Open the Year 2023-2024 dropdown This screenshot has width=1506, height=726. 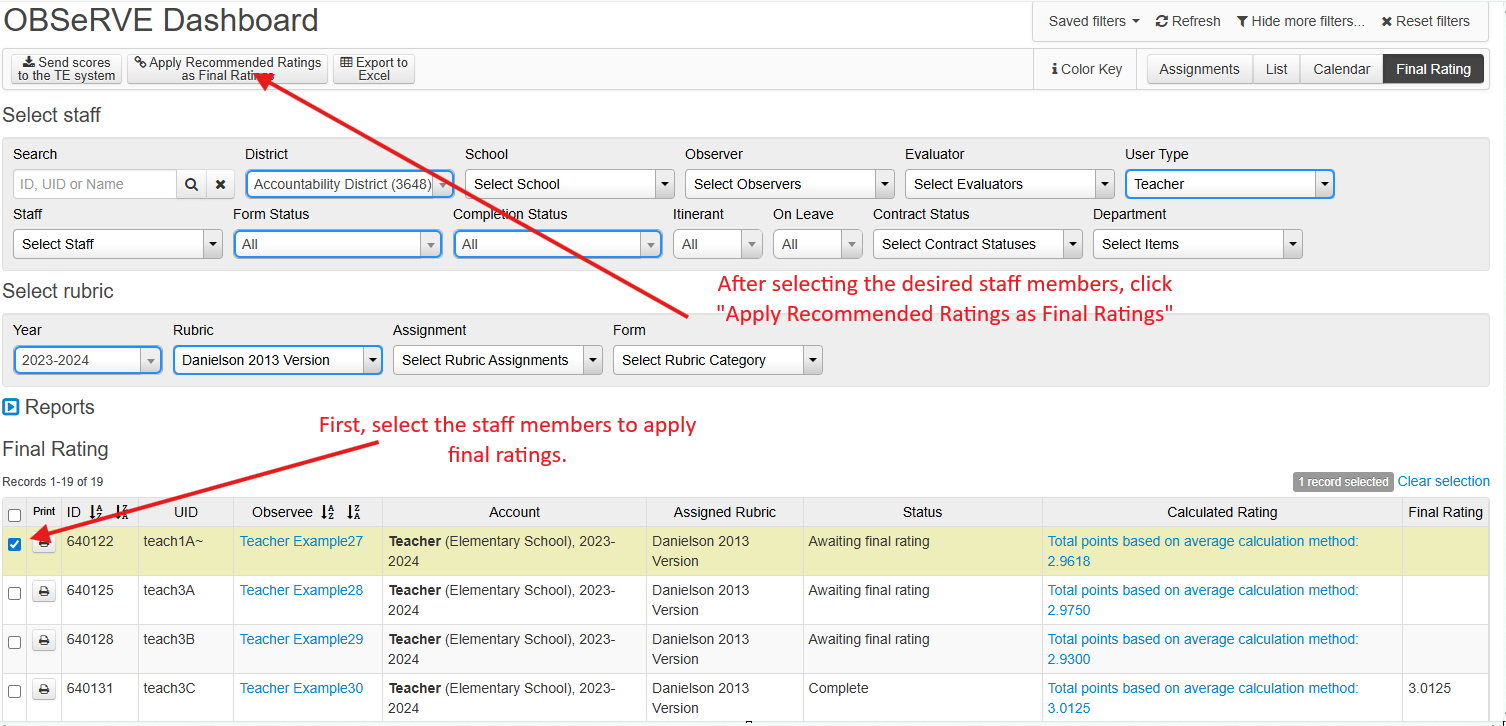pyautogui.click(x=87, y=360)
